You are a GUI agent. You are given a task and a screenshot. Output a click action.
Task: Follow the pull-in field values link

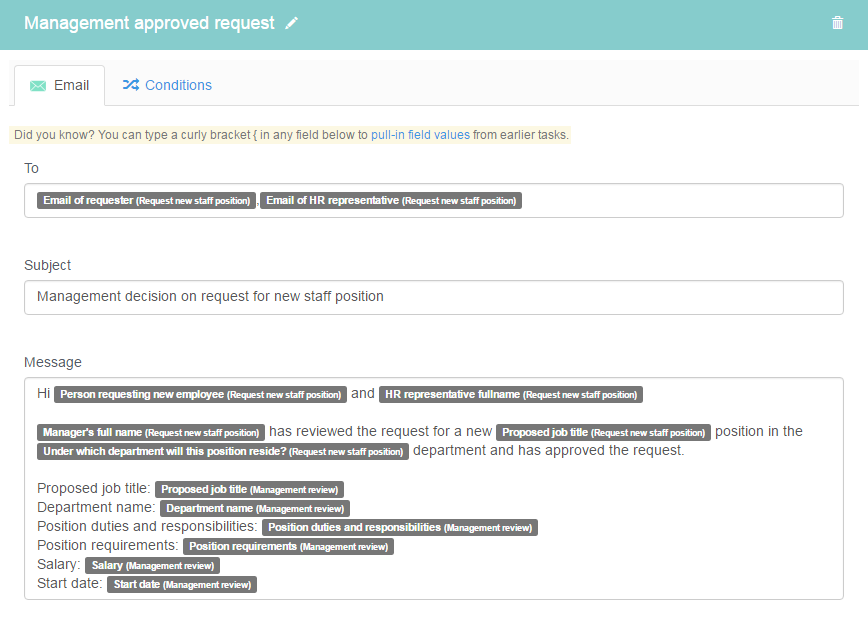coord(420,134)
